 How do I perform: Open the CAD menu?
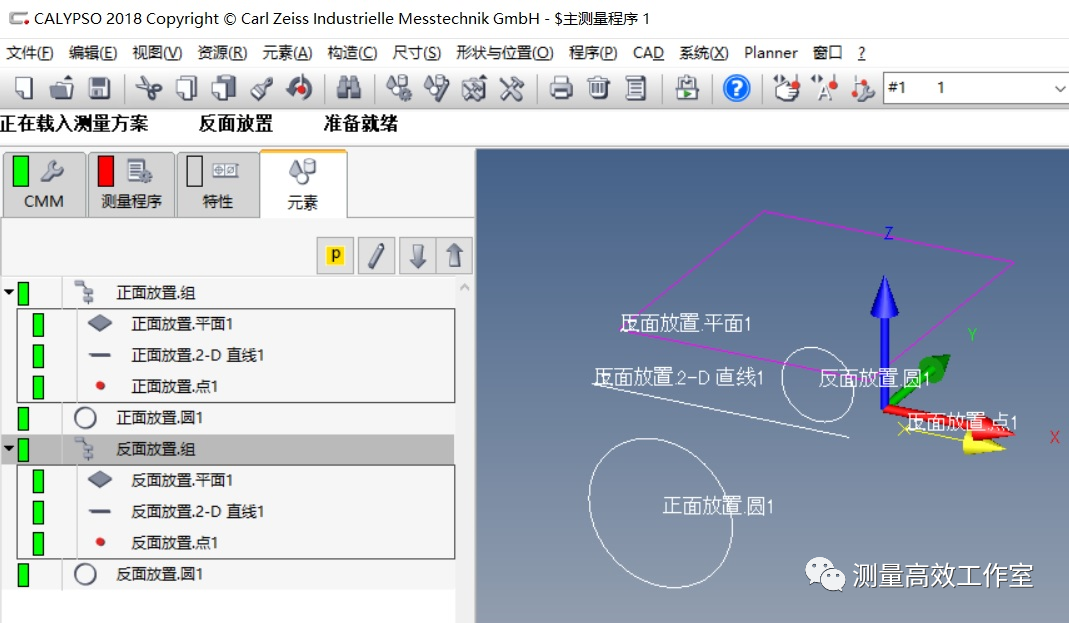pyautogui.click(x=648, y=53)
